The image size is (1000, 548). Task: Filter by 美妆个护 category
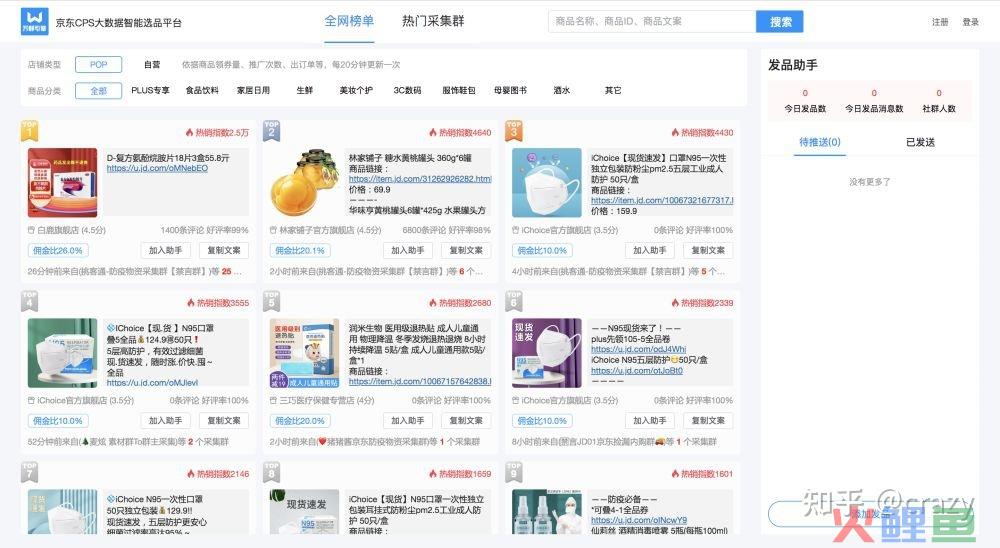pos(356,91)
